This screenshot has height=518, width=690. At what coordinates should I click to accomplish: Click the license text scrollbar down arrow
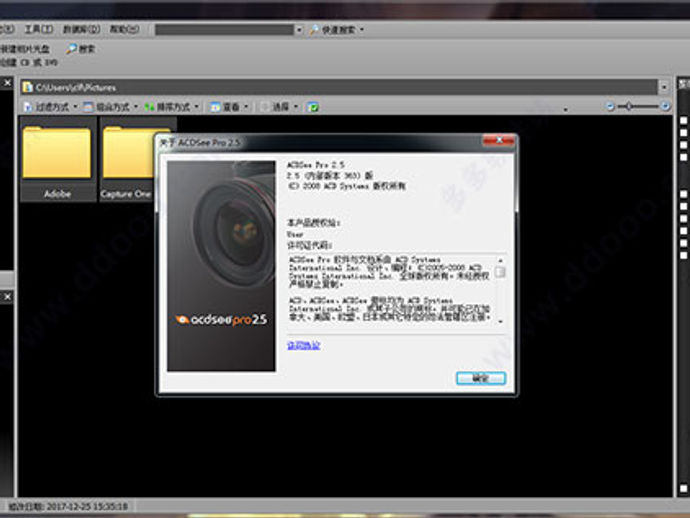tap(500, 322)
